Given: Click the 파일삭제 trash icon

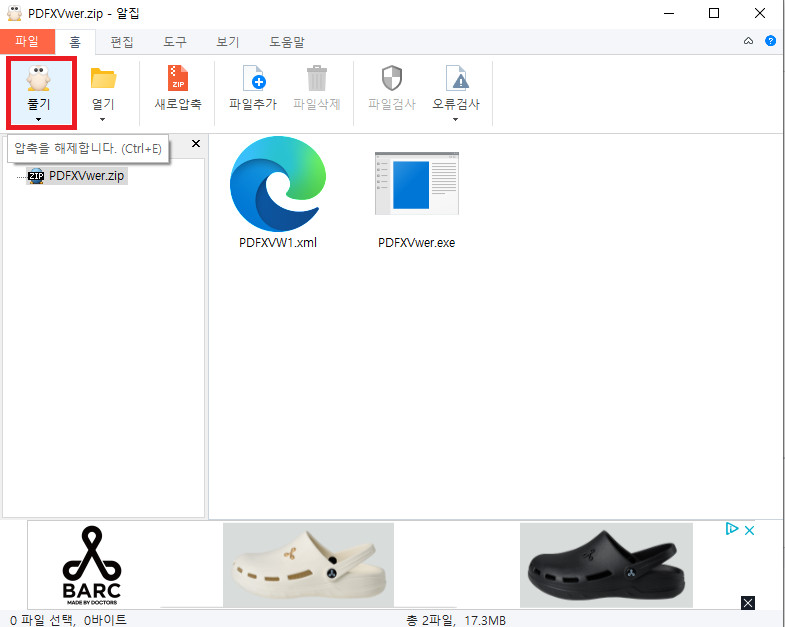Looking at the screenshot, I should (316, 78).
